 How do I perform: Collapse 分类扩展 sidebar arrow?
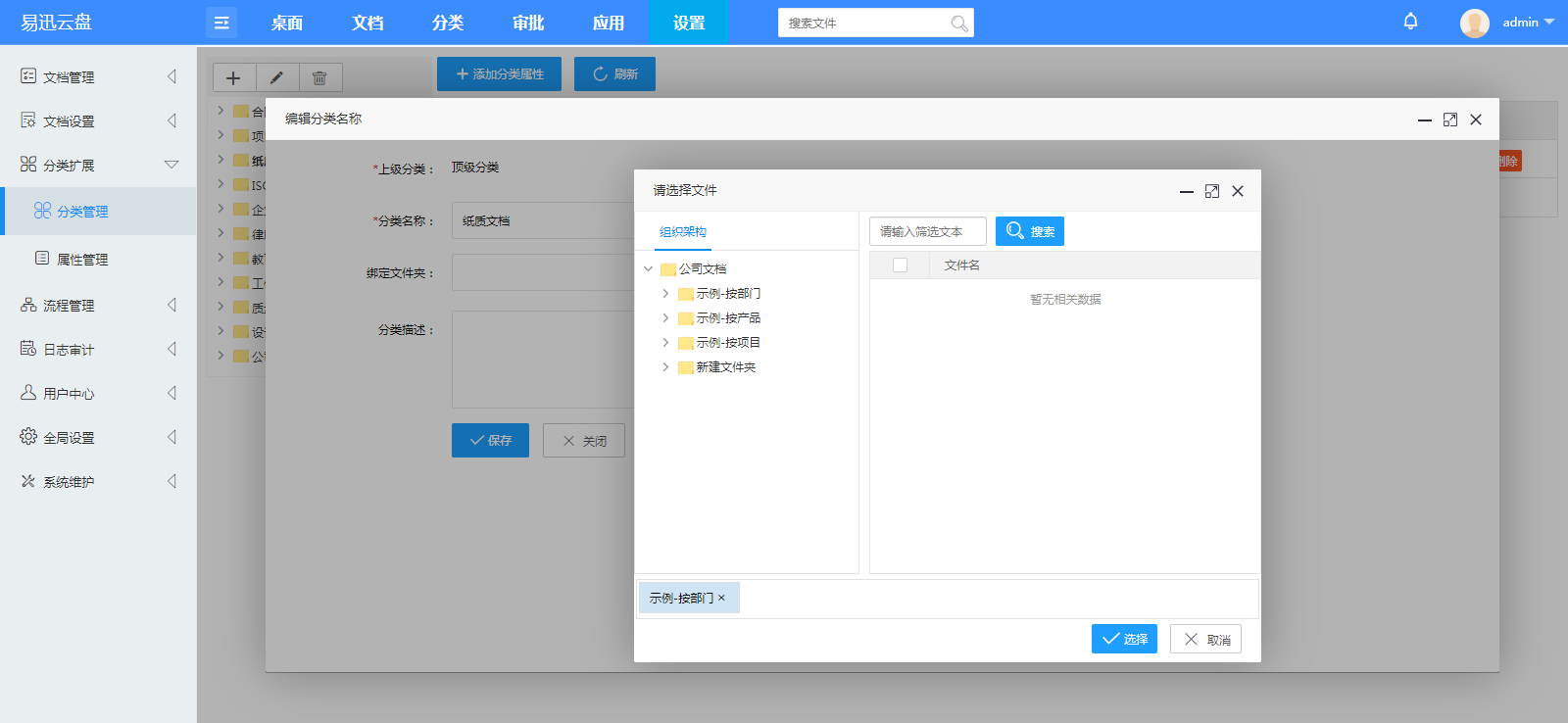(171, 165)
